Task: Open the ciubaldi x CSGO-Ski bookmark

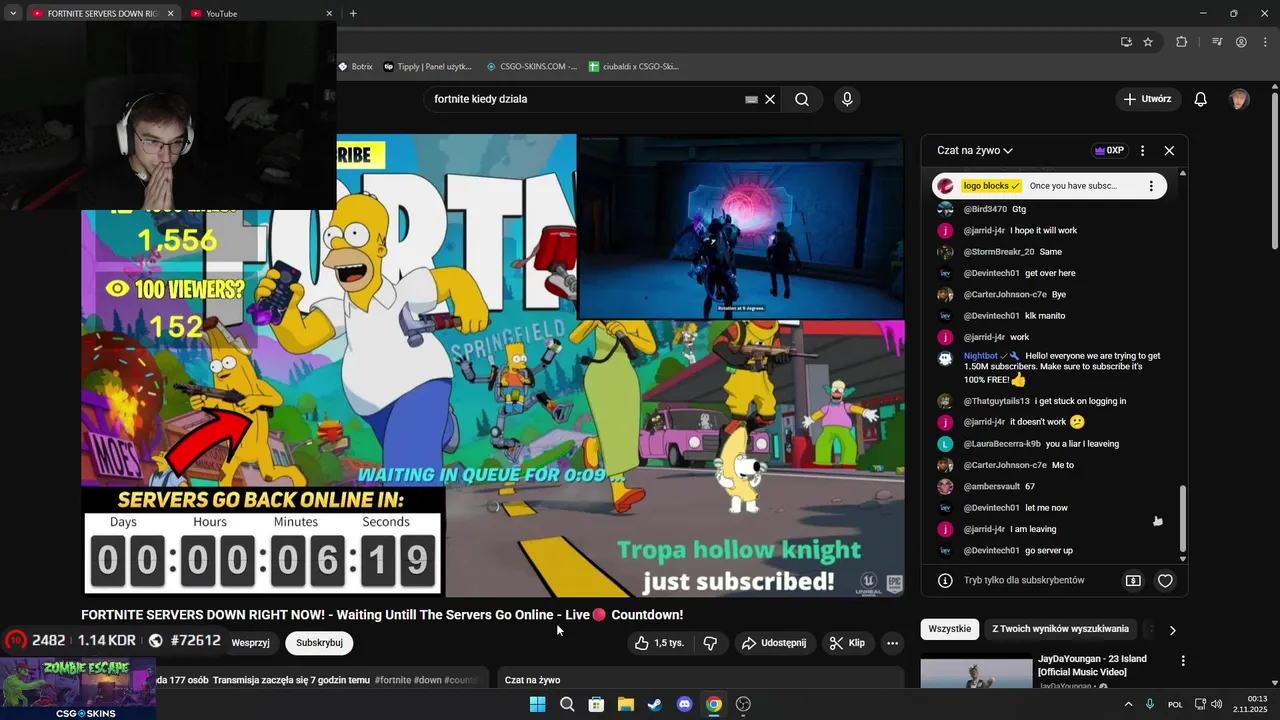Action: pos(634,67)
